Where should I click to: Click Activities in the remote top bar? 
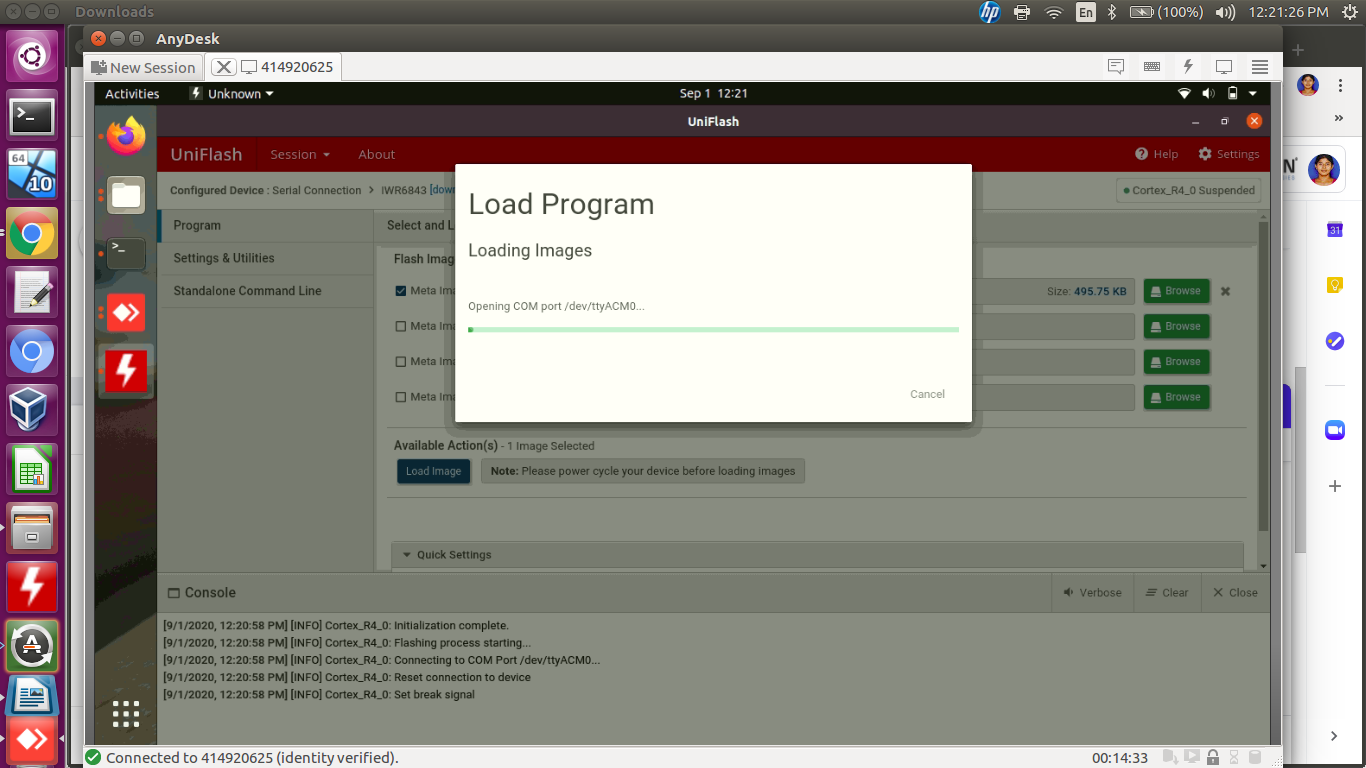coord(132,94)
